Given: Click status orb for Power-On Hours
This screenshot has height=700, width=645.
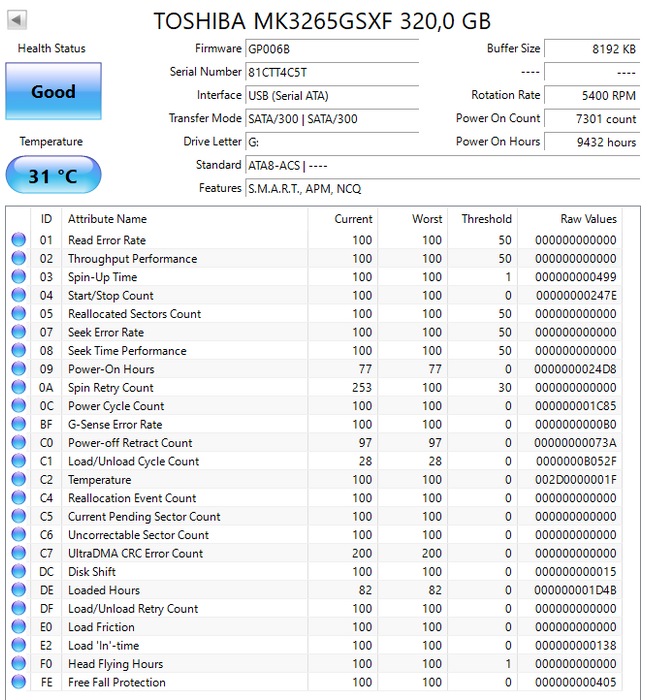Looking at the screenshot, I should tap(19, 369).
